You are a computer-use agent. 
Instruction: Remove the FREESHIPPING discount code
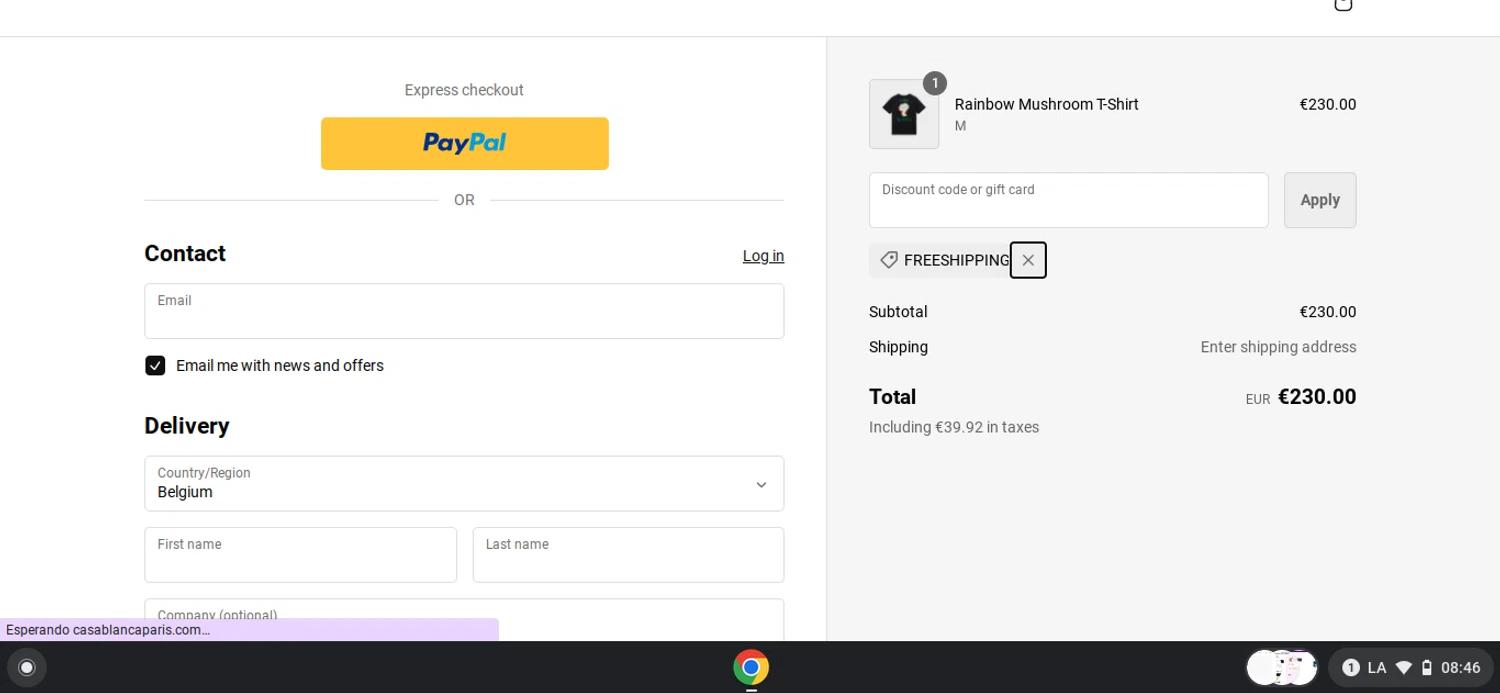tap(1028, 260)
